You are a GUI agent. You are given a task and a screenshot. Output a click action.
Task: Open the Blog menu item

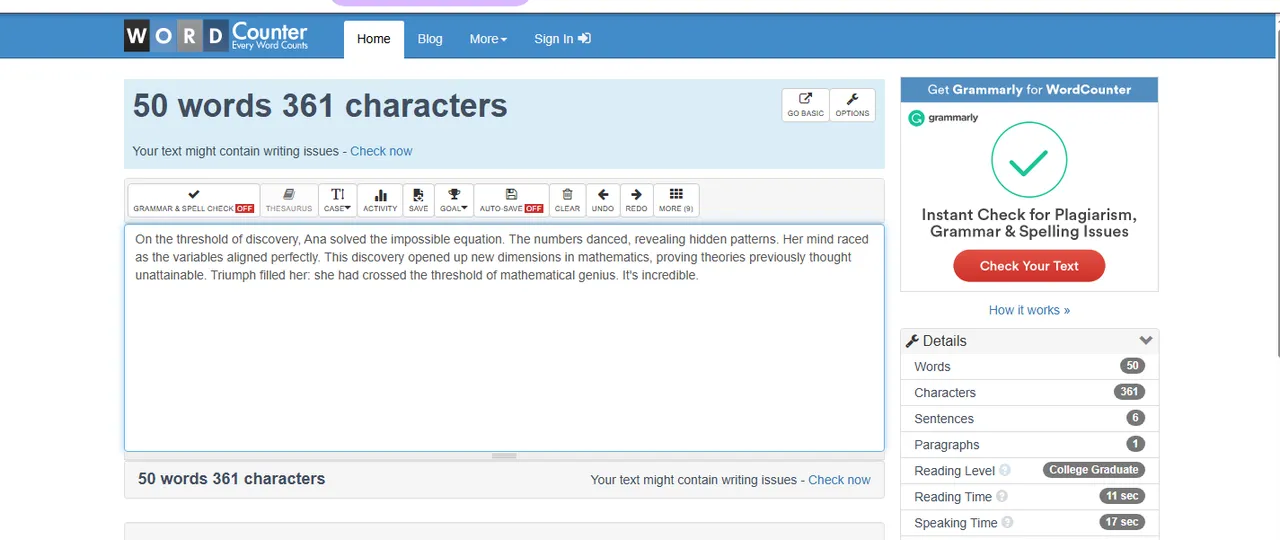pos(430,39)
